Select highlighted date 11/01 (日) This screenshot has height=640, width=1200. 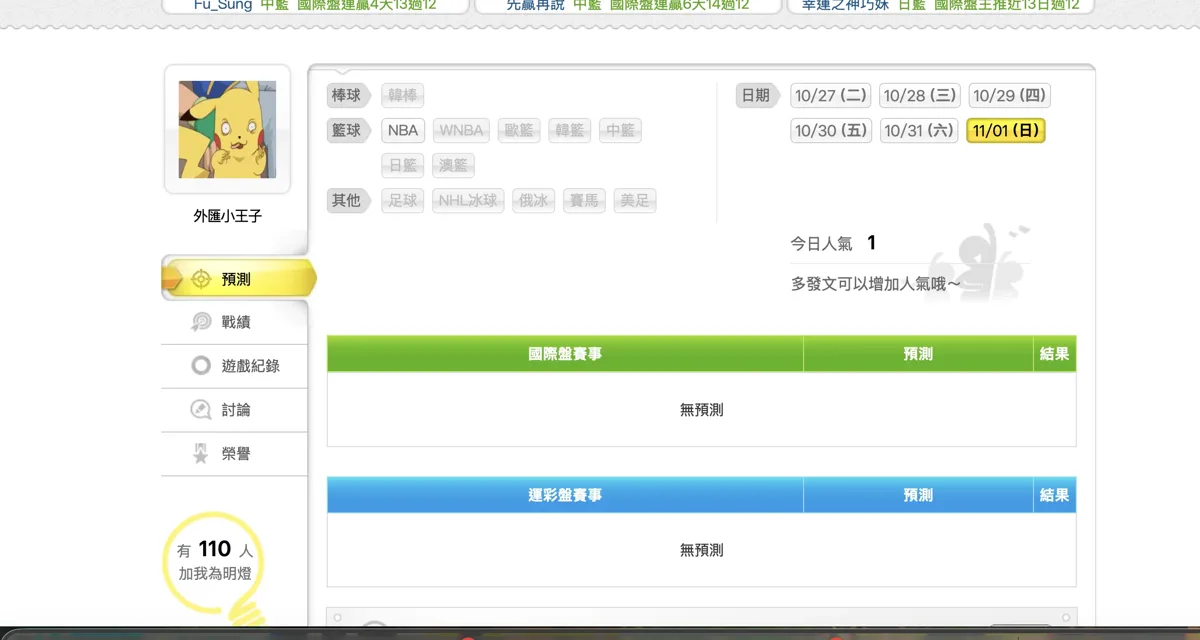(1006, 131)
